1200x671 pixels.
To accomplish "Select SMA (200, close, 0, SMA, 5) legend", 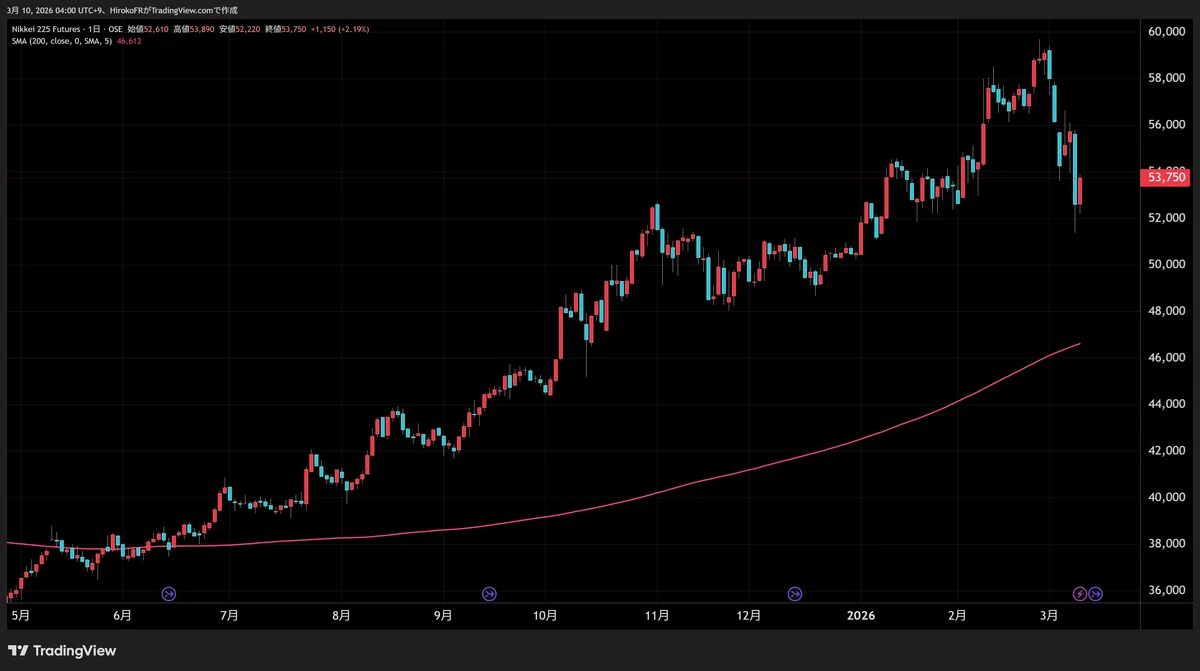I will (63, 41).
